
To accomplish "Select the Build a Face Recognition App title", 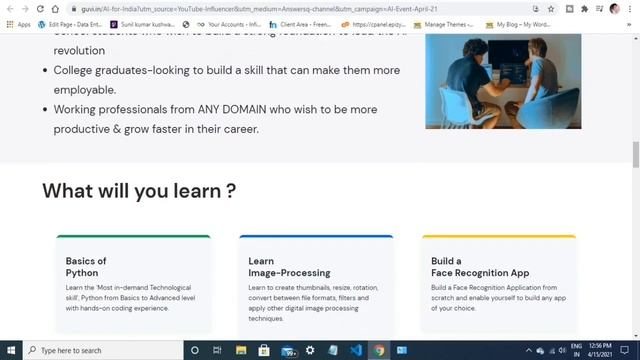I will pyautogui.click(x=480, y=267).
